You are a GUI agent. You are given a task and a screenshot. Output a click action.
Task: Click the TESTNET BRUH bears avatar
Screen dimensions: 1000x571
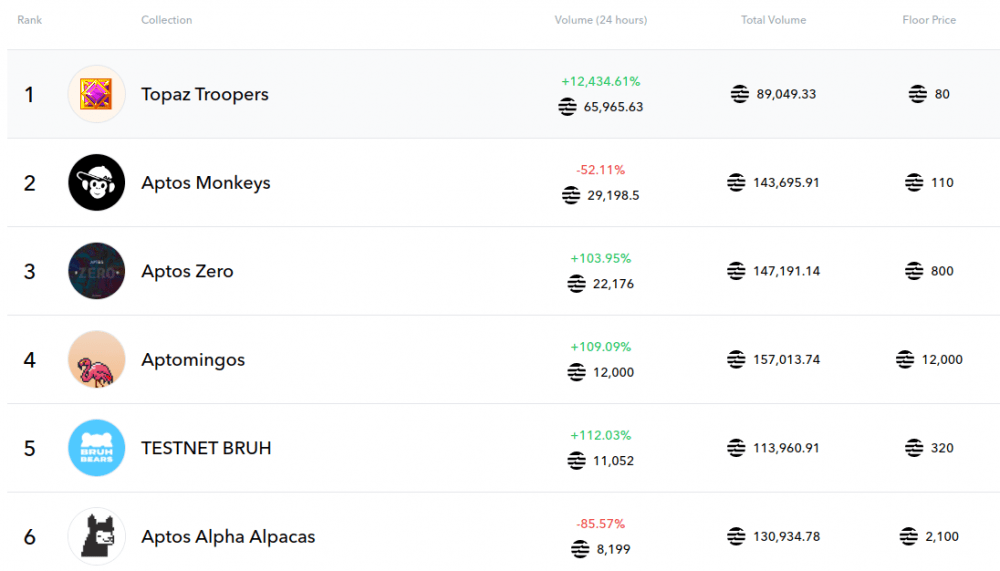click(x=96, y=448)
